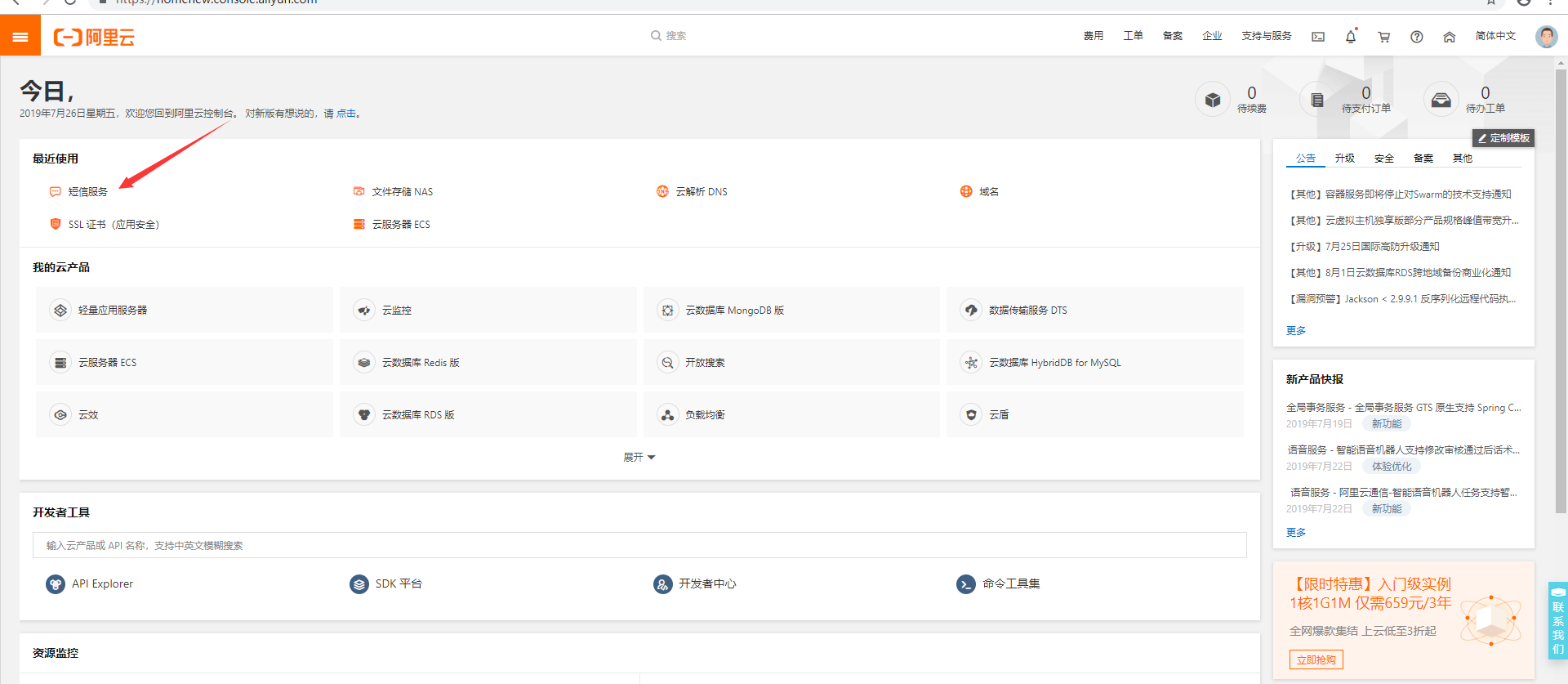Open the Cloud Shell terminal icon

coord(1318,37)
